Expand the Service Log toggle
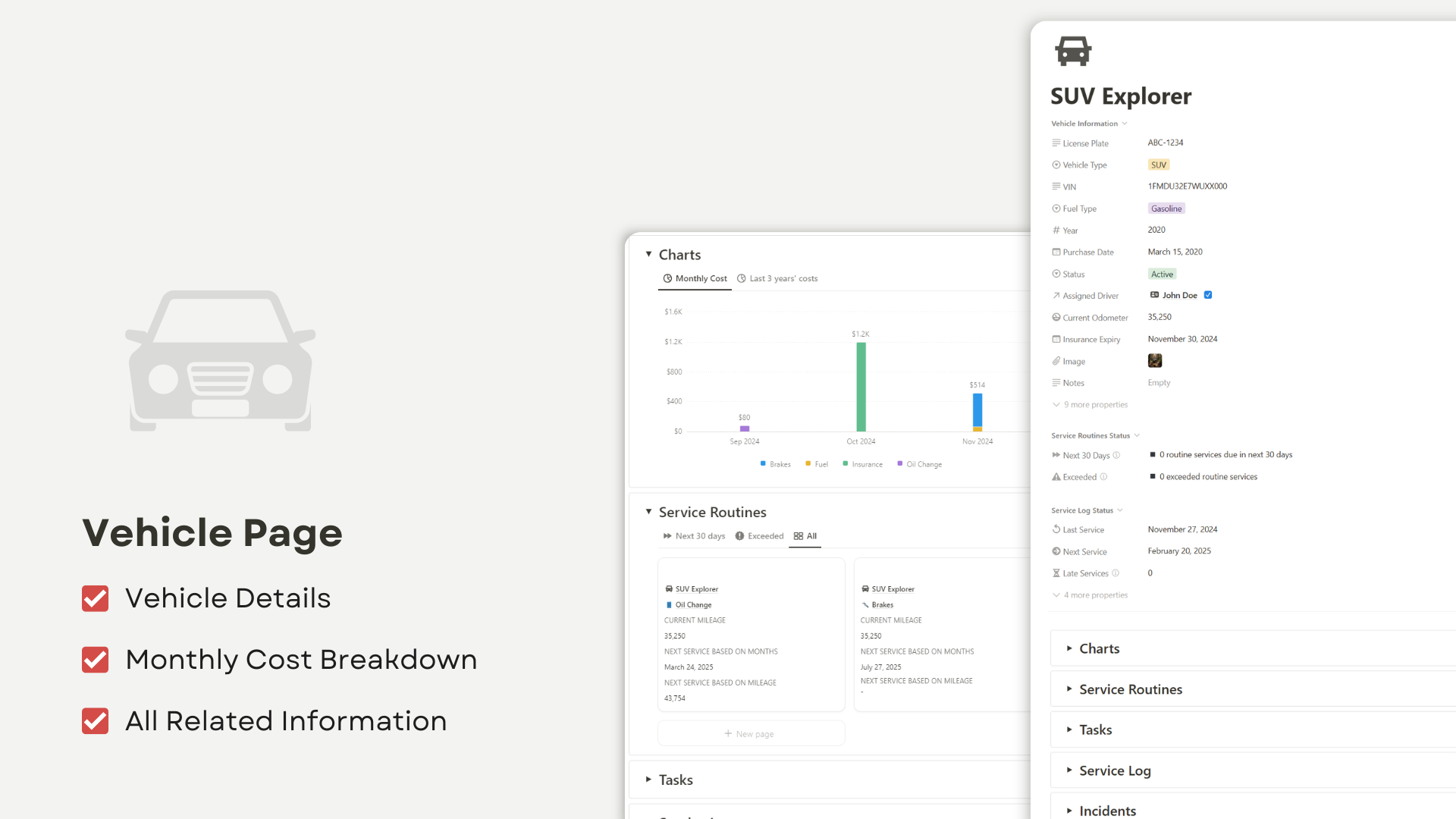 [x=1069, y=770]
